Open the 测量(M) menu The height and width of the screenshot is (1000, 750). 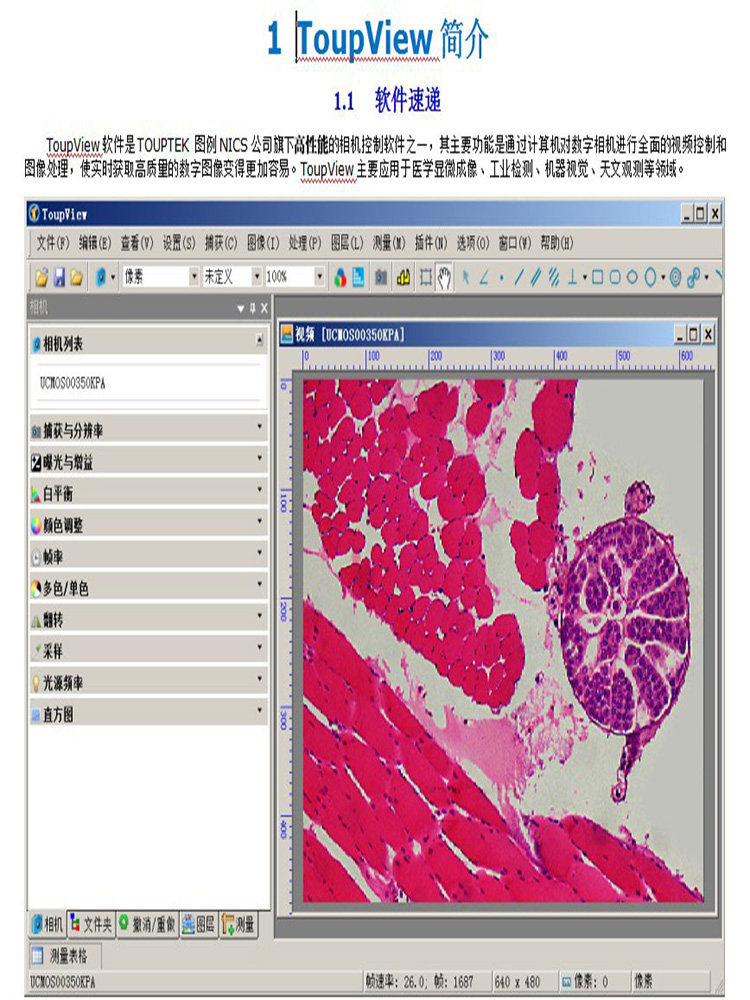pos(388,243)
